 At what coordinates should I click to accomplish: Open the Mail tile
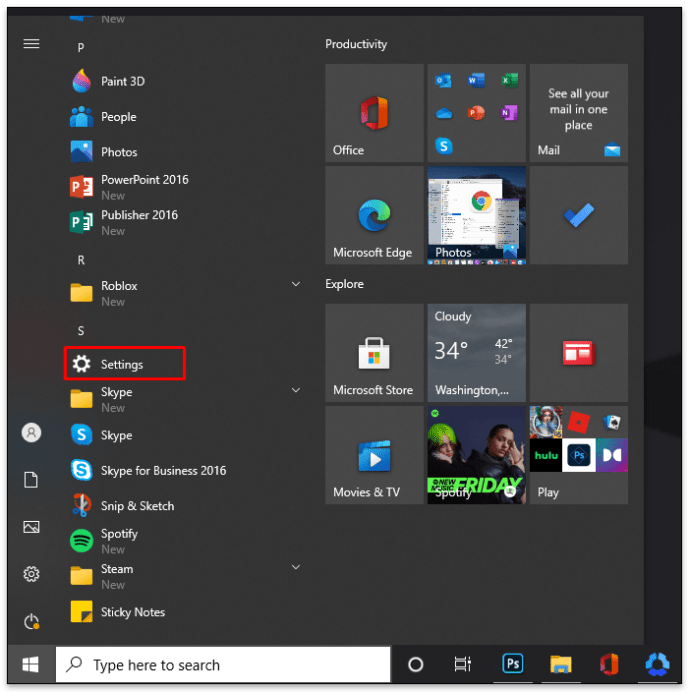579,113
